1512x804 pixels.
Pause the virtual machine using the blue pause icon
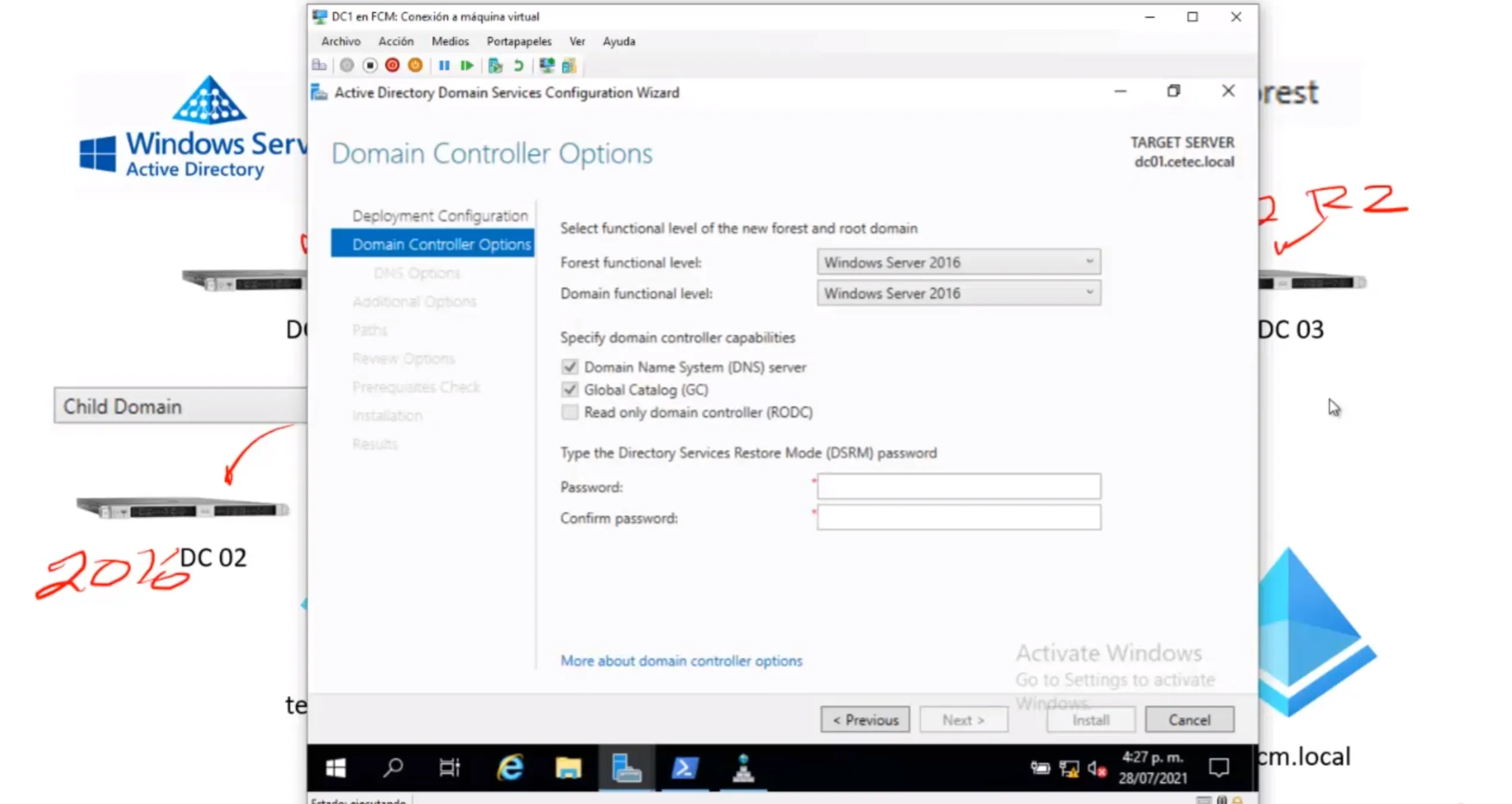pos(444,65)
